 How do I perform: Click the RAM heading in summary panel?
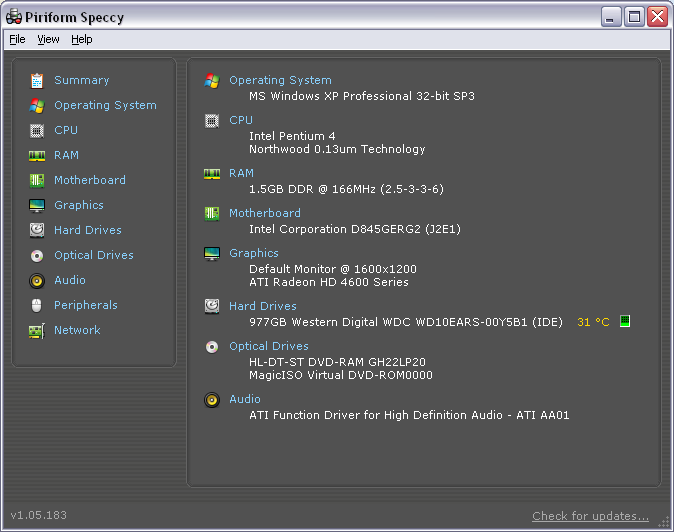pos(241,173)
